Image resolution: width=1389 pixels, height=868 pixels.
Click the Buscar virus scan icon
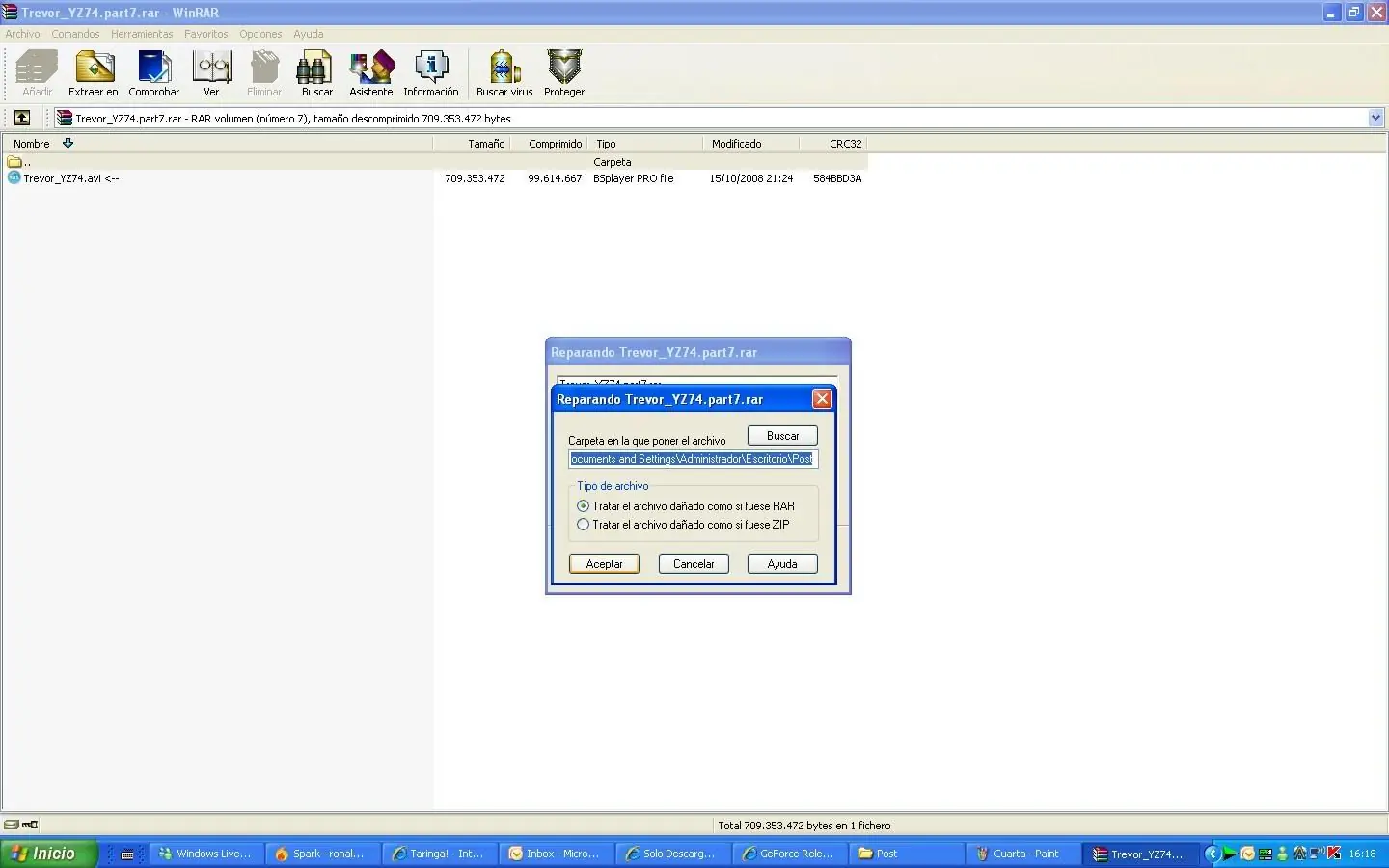tap(504, 73)
